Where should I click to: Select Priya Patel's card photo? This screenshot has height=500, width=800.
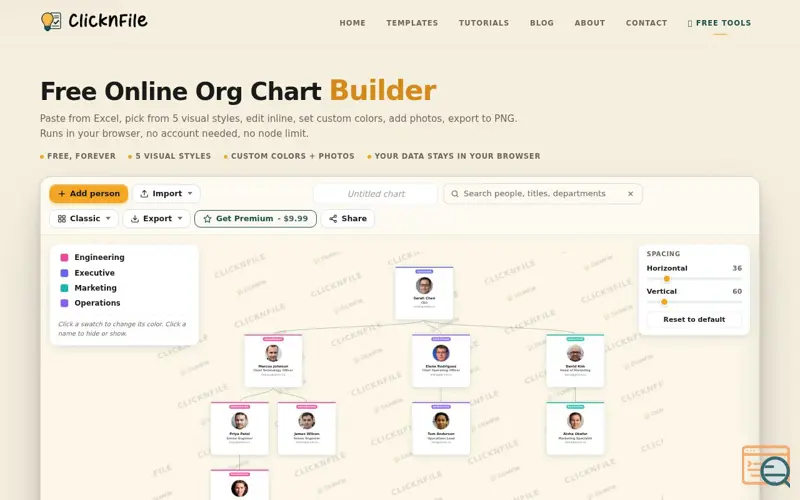[239, 421]
